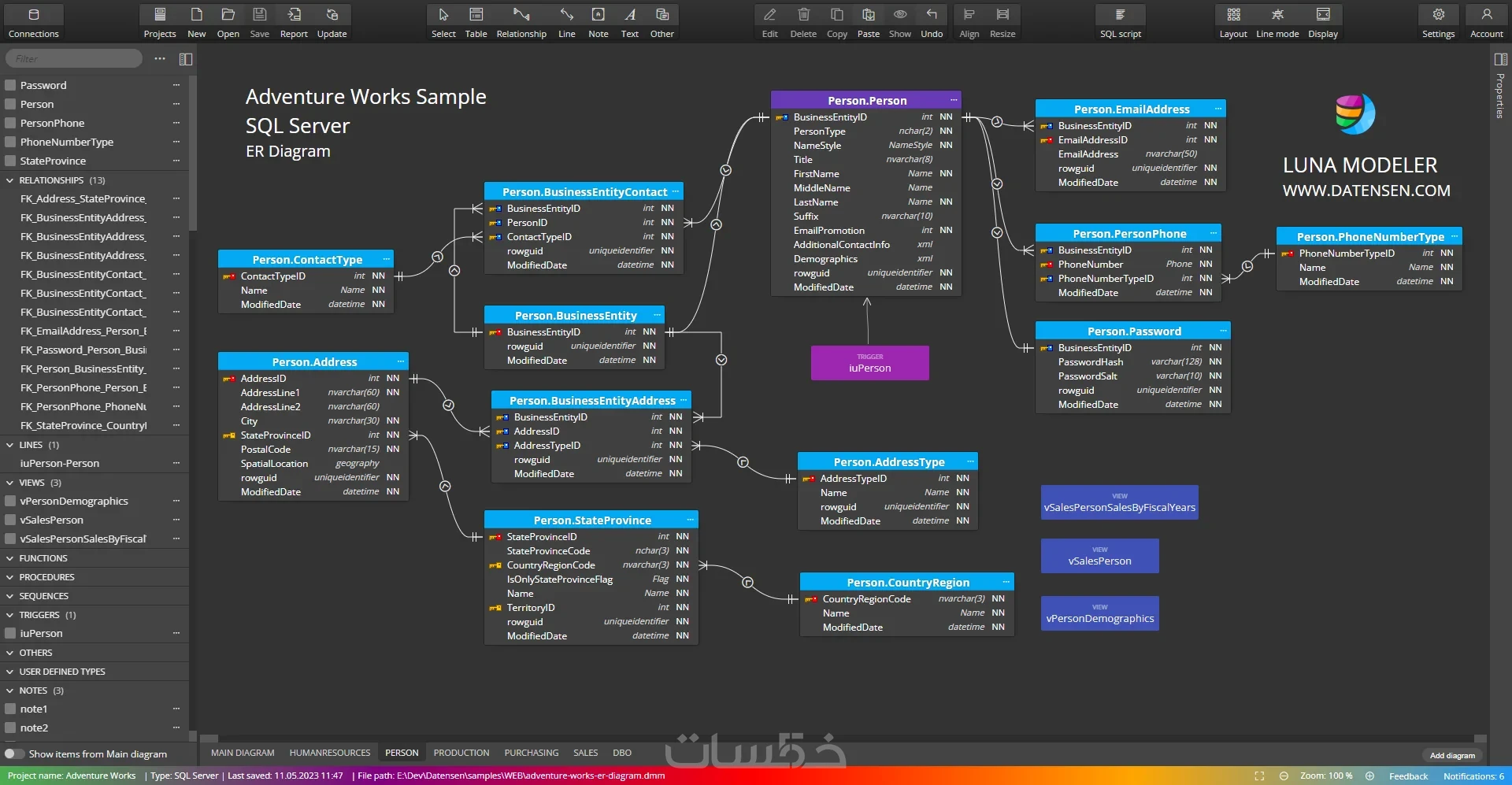Click the sidebar Filter input field
Screen dimensions: 1512x785
74,58
